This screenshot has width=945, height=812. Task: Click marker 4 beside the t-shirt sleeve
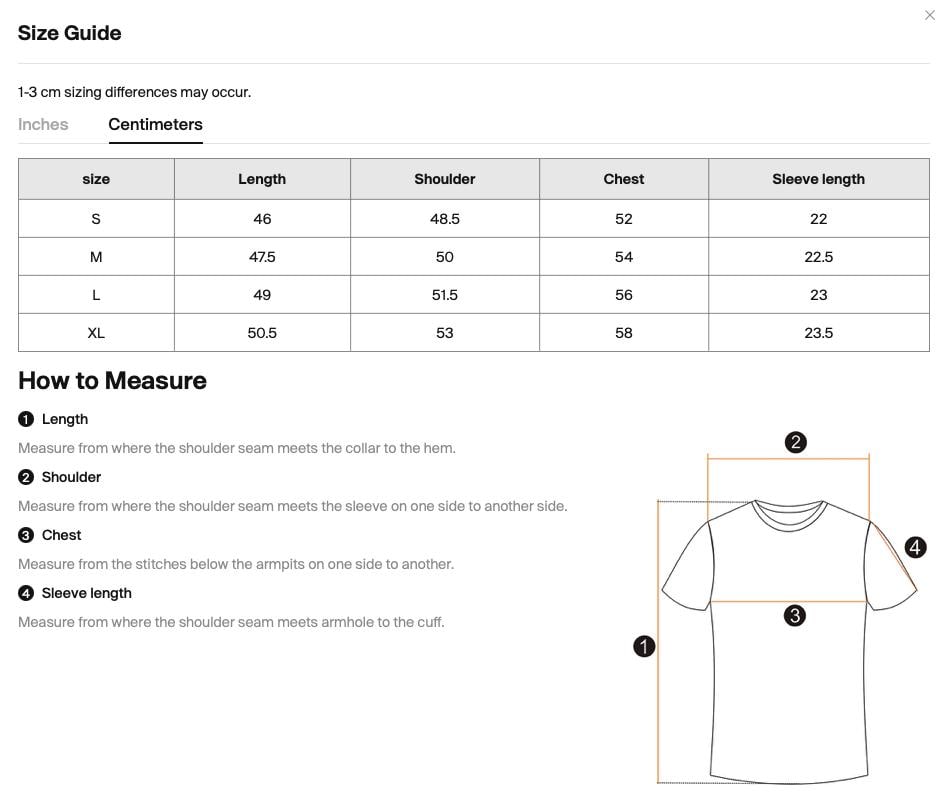[x=915, y=547]
